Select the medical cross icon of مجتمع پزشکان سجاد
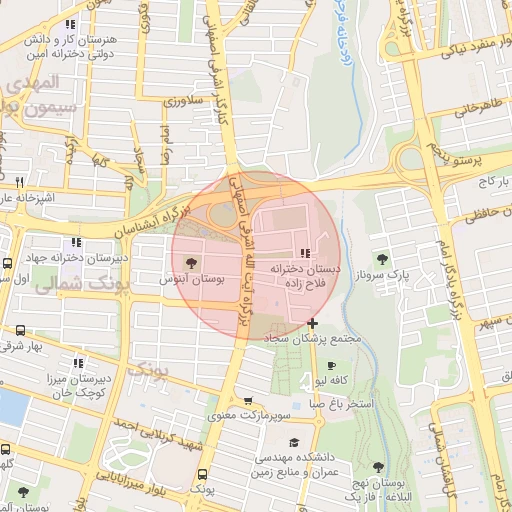 (x=312, y=323)
